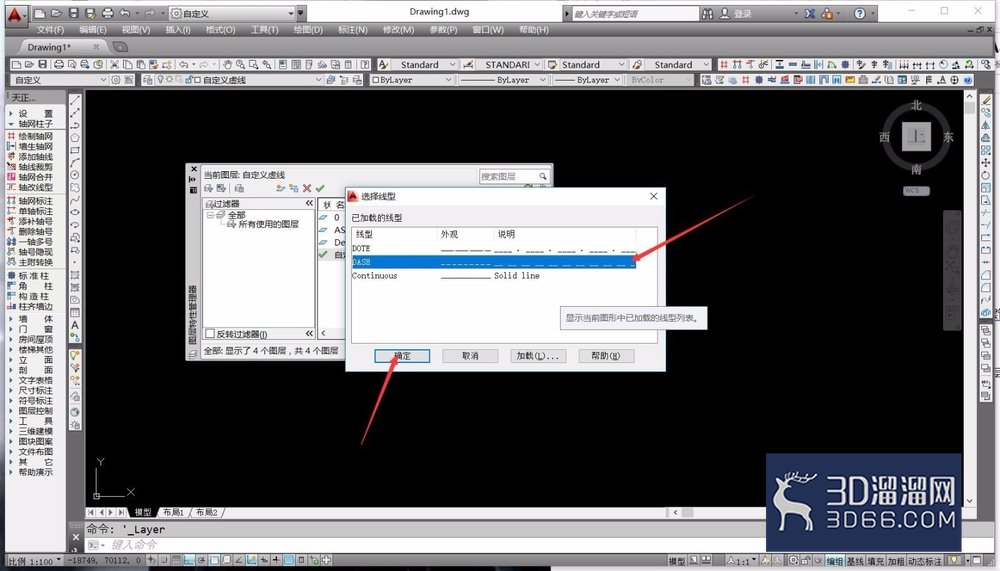Check the Invert filter checkbox

[209, 334]
